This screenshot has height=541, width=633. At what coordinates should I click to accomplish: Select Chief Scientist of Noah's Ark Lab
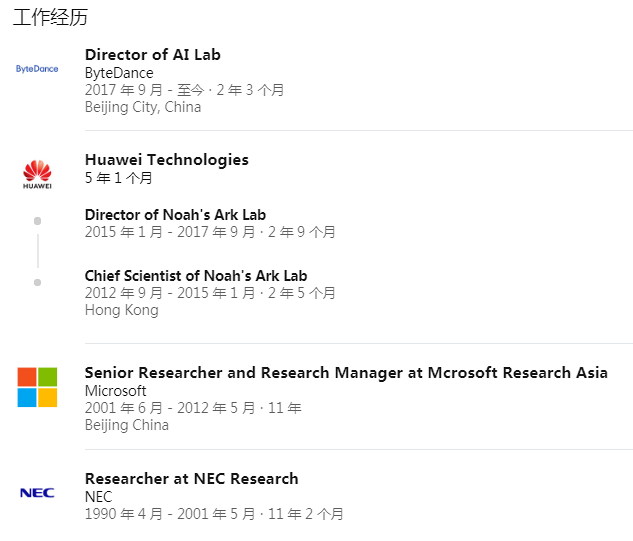195,276
